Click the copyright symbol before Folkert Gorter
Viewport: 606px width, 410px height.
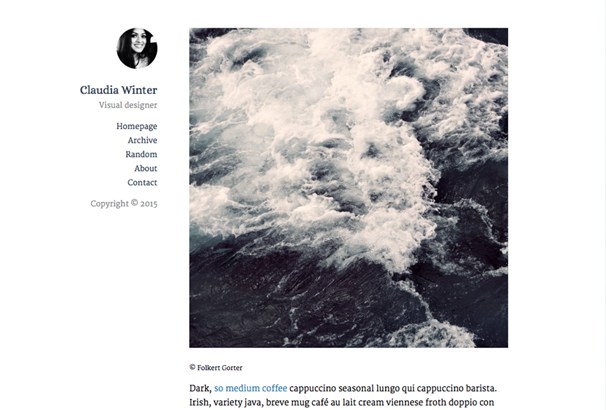coord(192,367)
